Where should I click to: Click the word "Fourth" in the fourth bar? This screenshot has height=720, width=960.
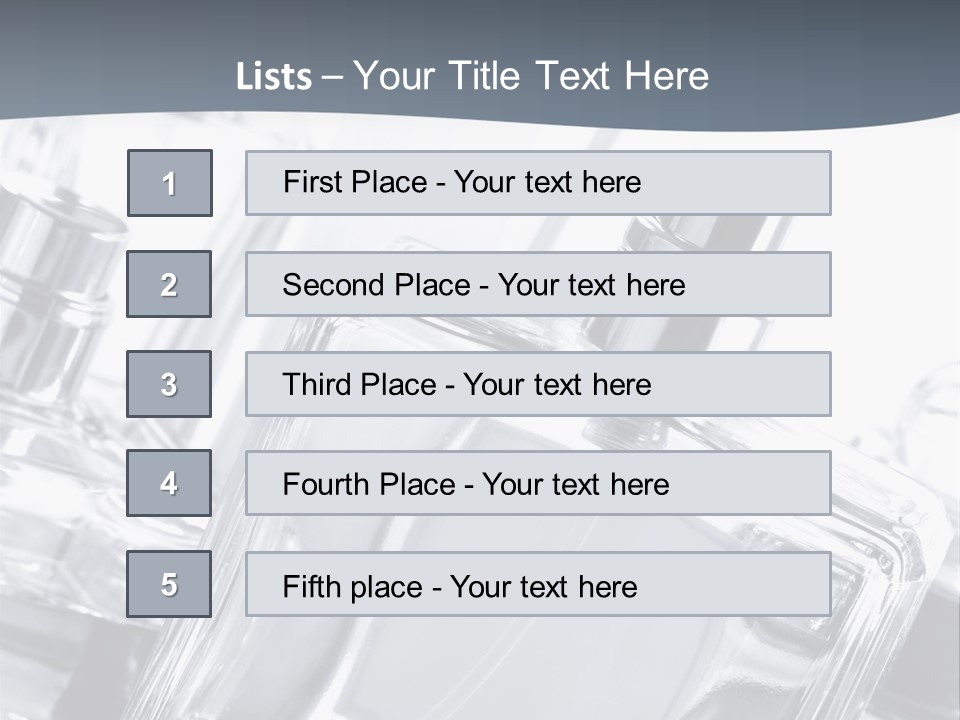point(326,484)
